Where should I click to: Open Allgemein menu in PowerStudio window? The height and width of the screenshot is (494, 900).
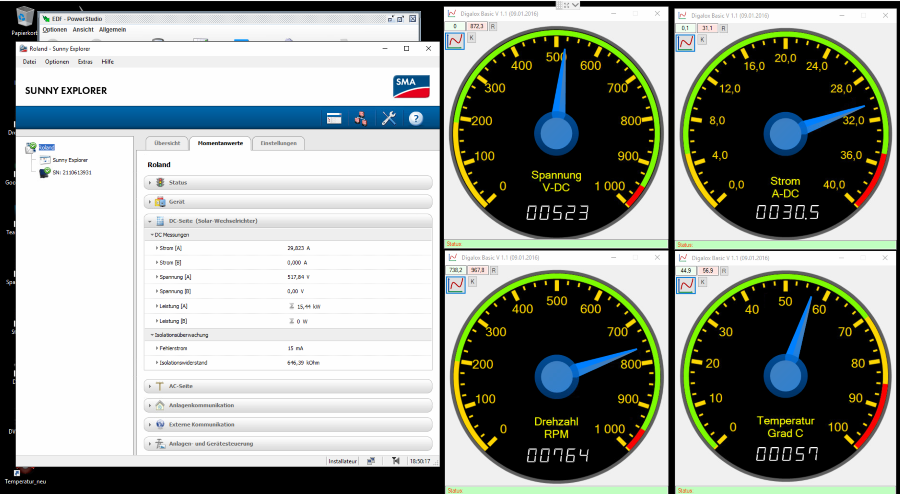(x=112, y=30)
